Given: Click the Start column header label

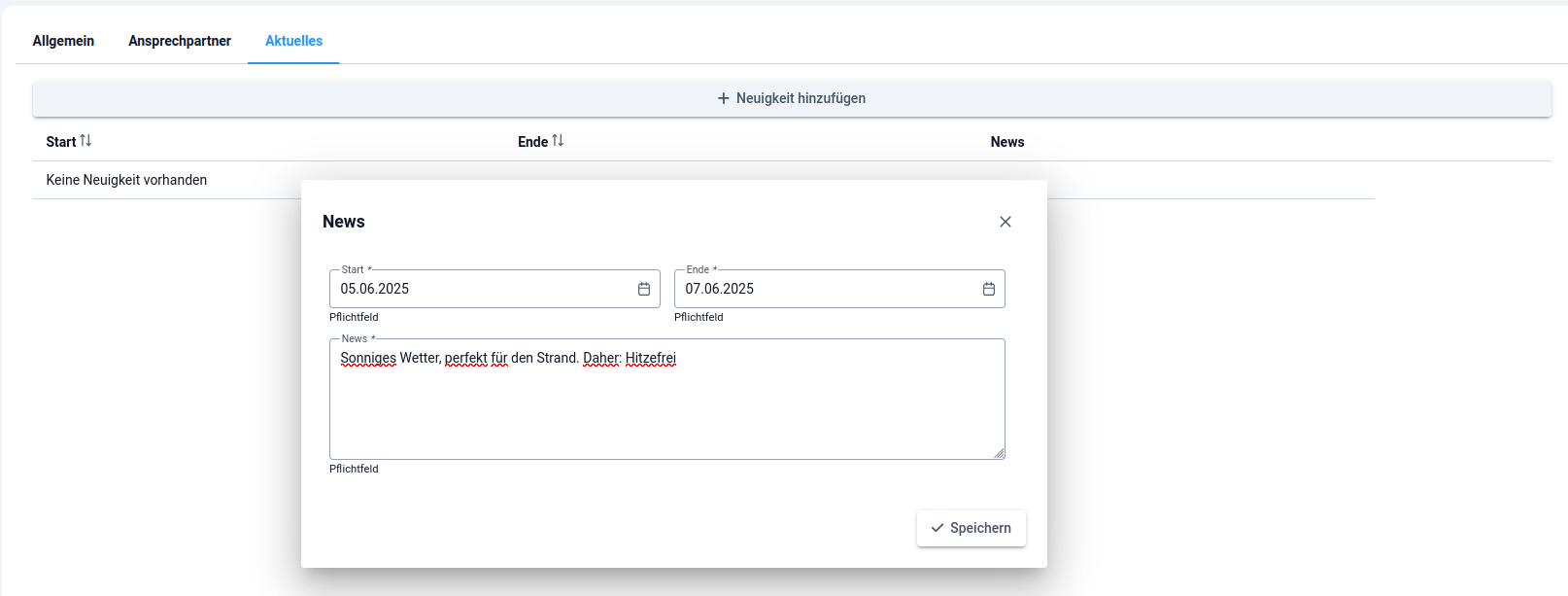Looking at the screenshot, I should (x=60, y=142).
